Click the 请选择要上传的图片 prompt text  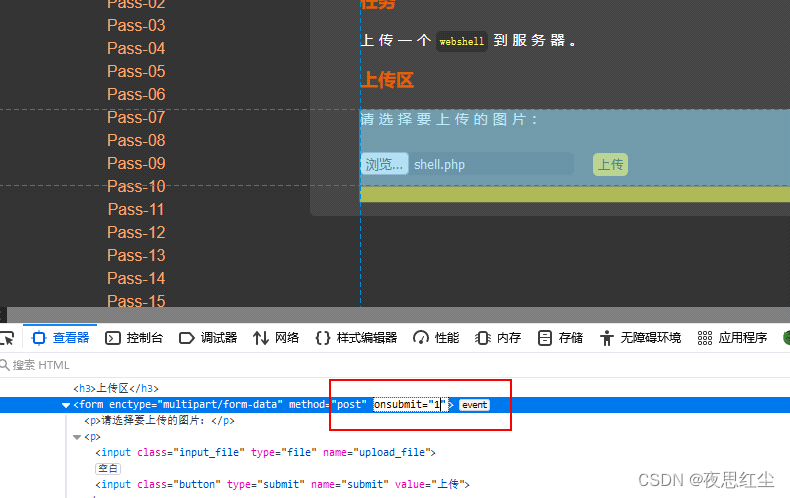click(449, 119)
